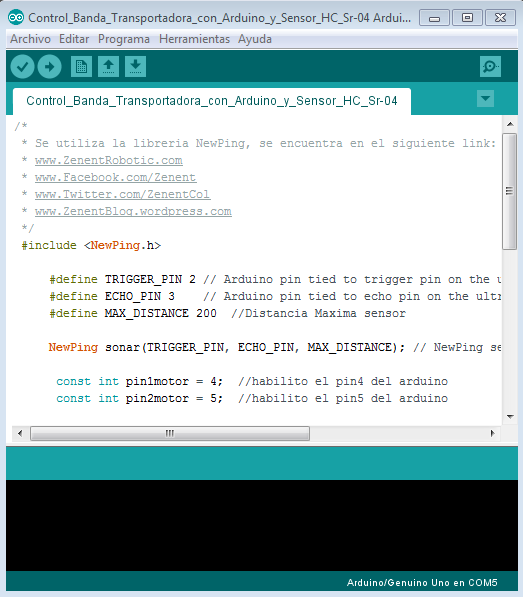Click 'Arduino/Genuino Uno en COM5' status text
The width and height of the screenshot is (523, 597).
point(422,583)
